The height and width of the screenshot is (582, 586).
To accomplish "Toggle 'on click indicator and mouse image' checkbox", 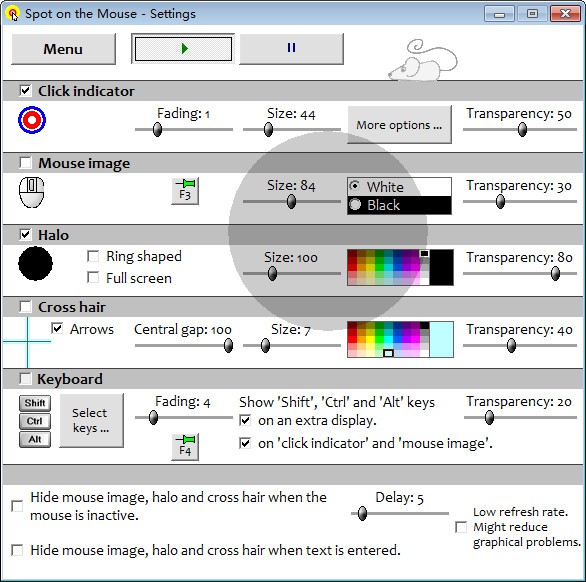I will [x=245, y=443].
